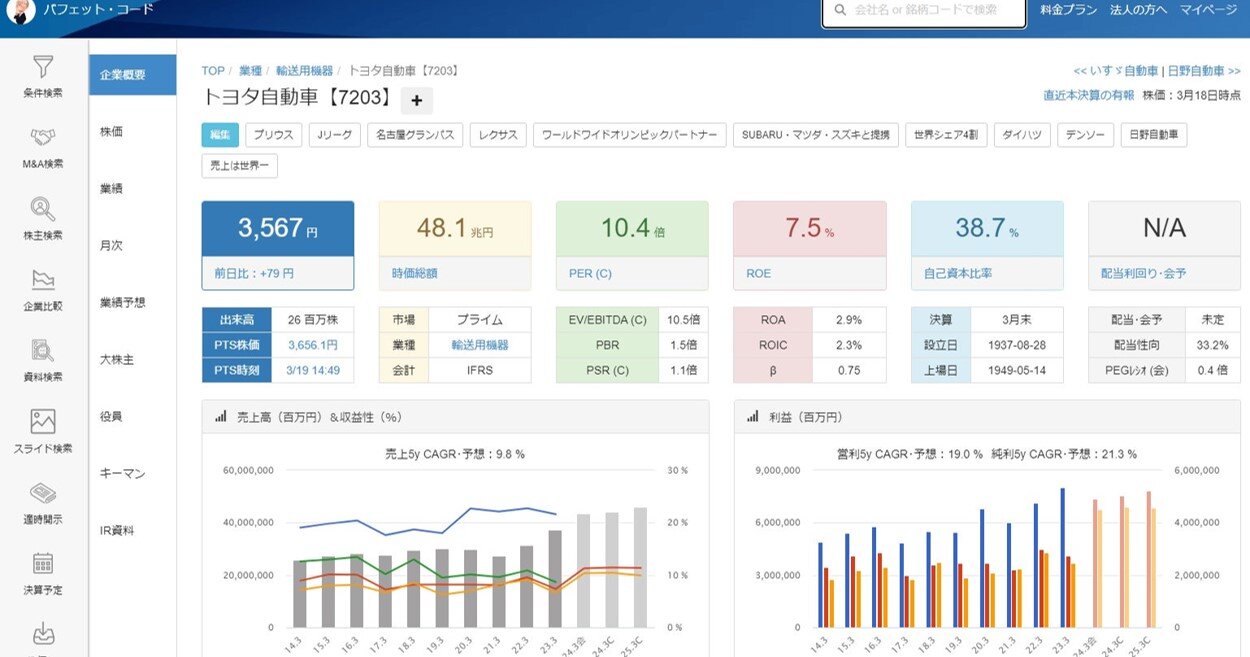Open the ROE metric link

pyautogui.click(x=758, y=272)
